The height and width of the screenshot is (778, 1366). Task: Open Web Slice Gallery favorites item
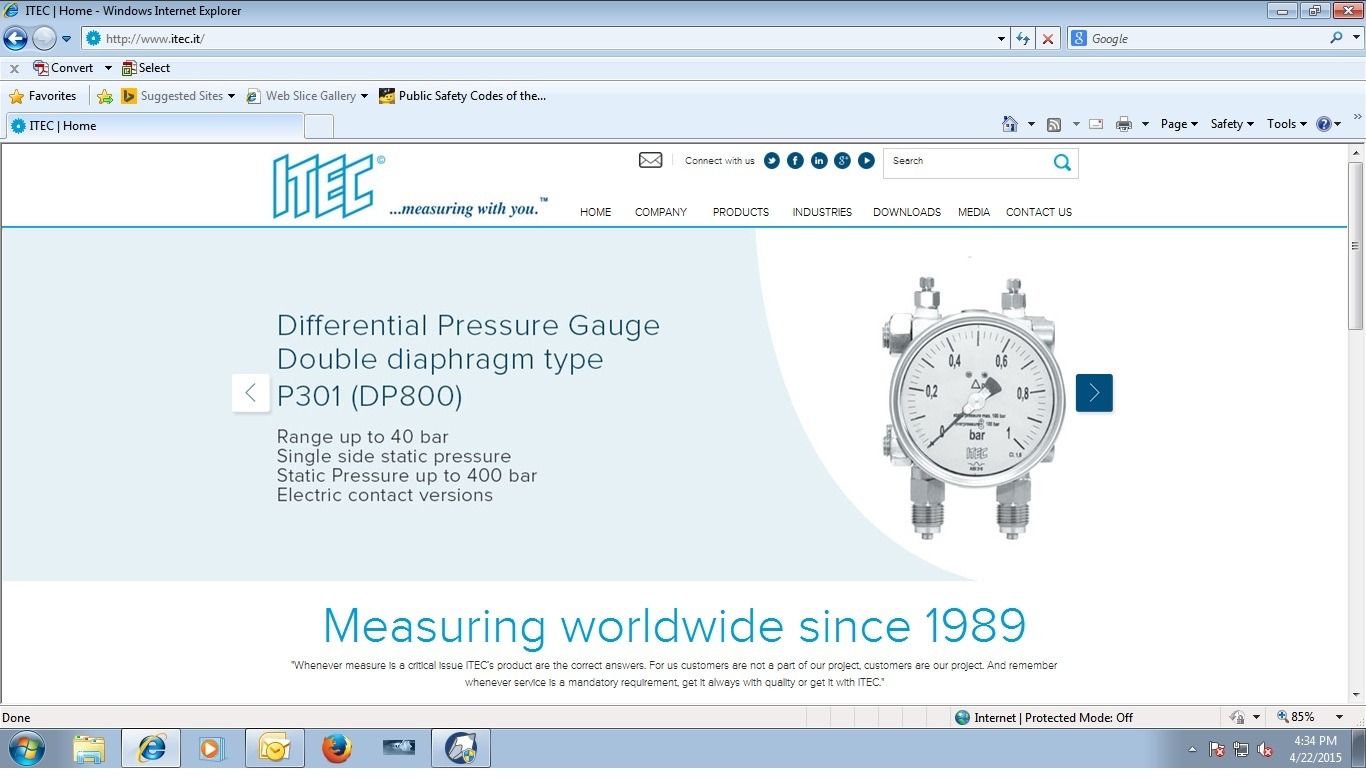307,96
